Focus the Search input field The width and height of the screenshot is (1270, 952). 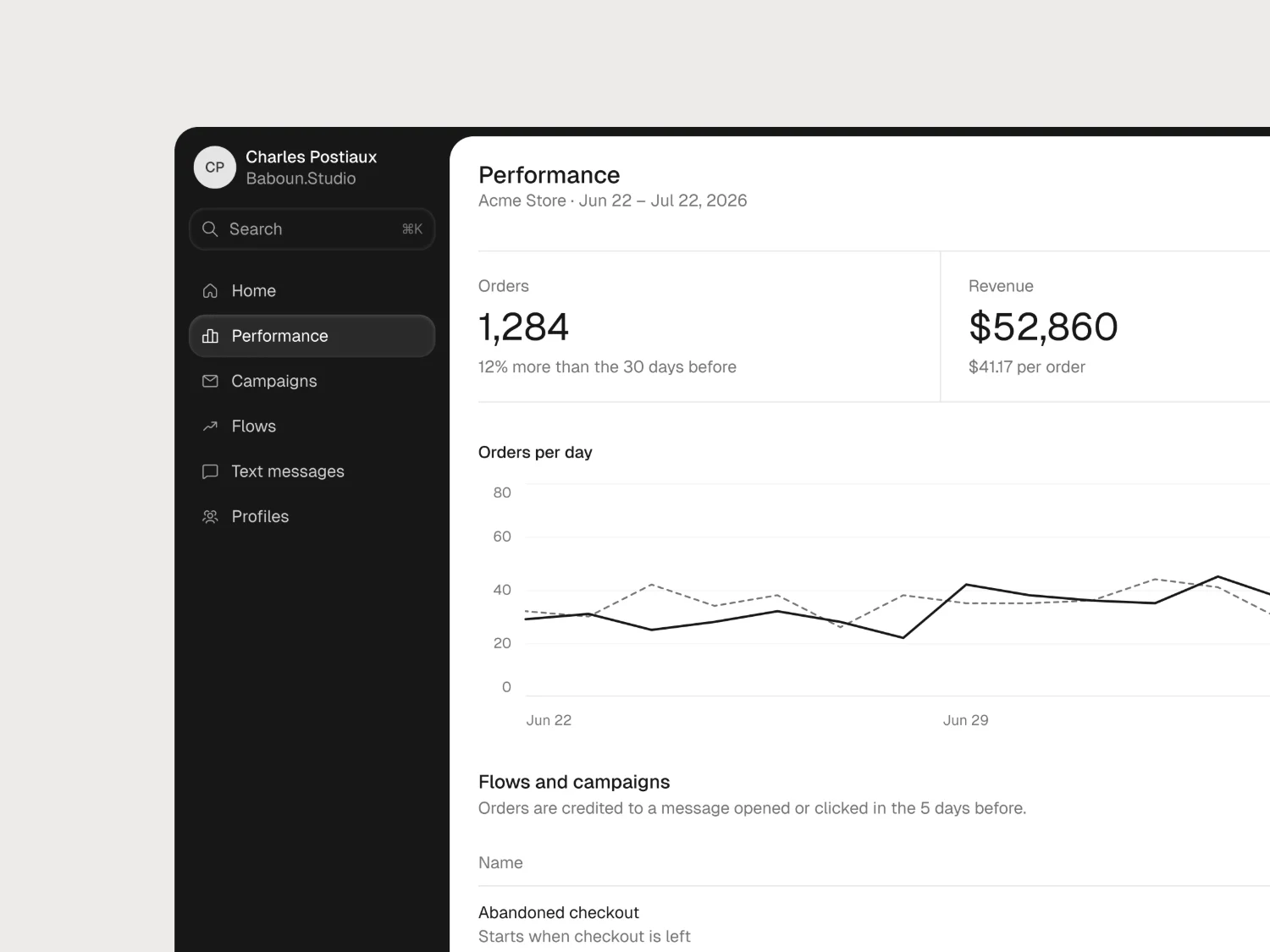click(x=312, y=229)
